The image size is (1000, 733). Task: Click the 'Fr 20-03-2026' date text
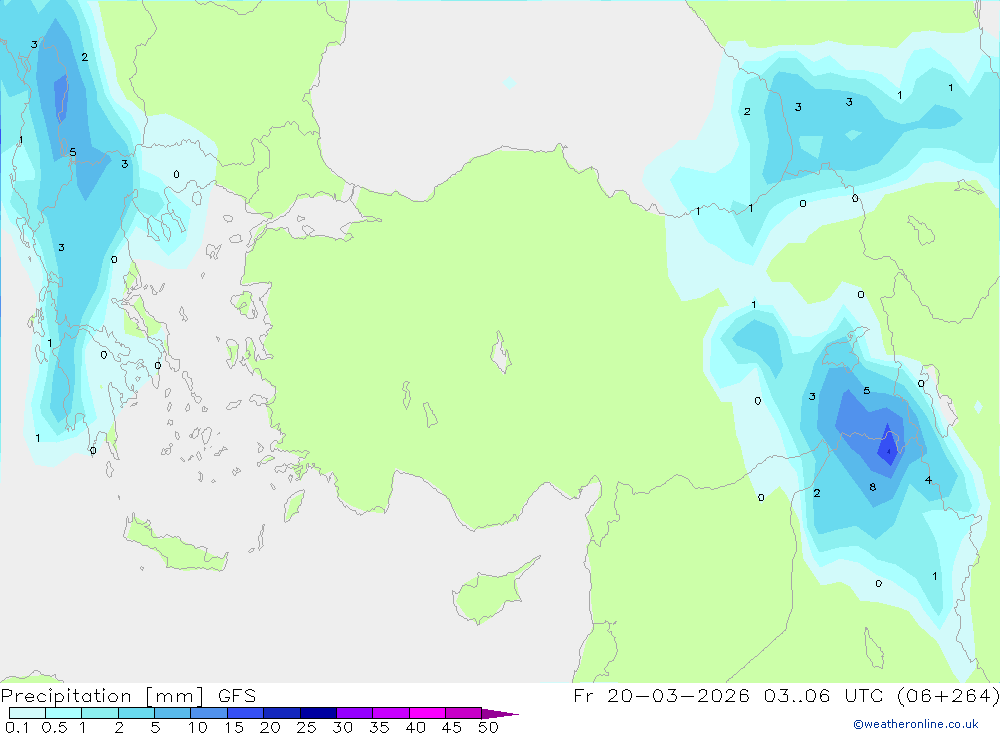pos(661,695)
